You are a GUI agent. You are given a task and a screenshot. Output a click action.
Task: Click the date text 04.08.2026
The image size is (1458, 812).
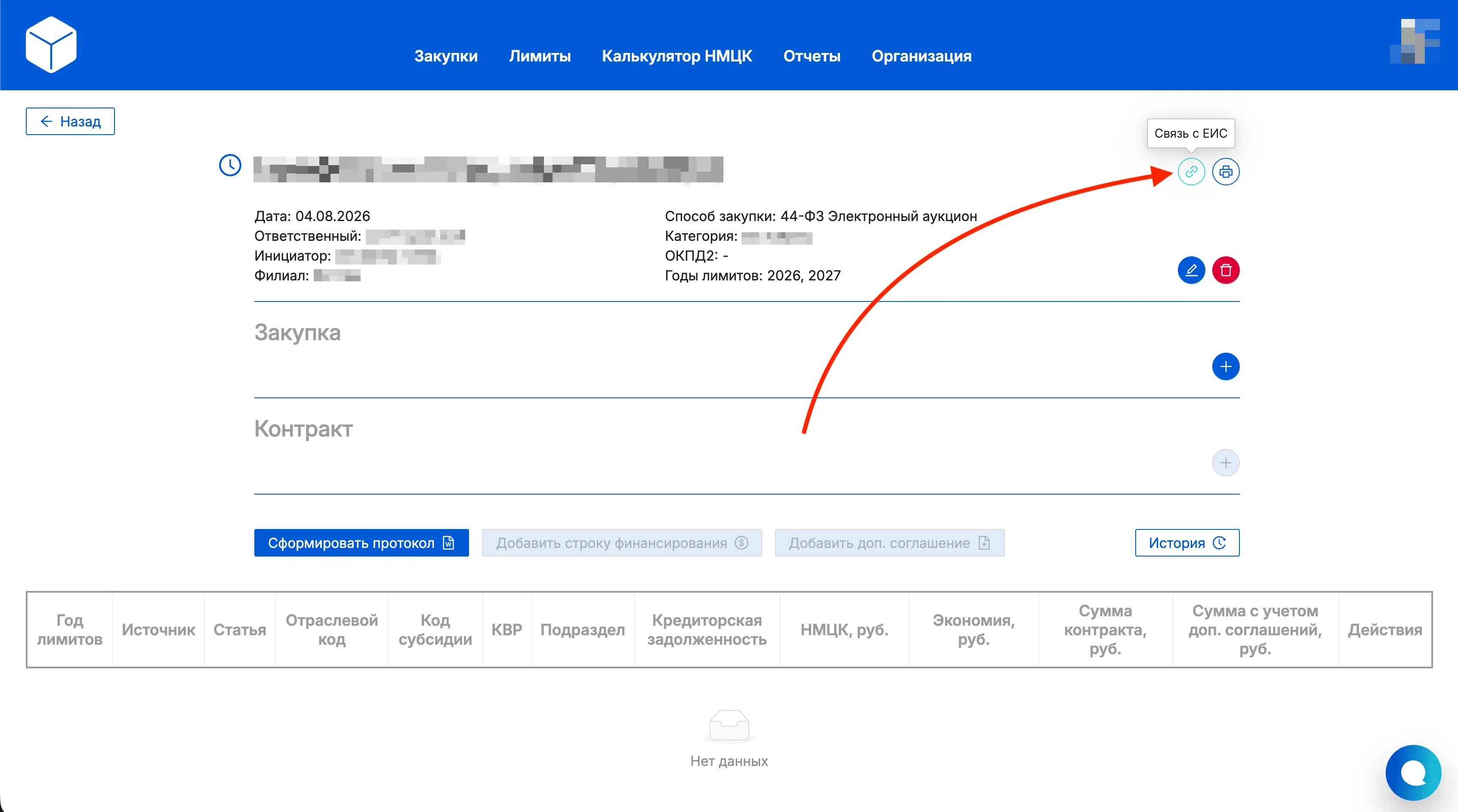click(x=333, y=216)
